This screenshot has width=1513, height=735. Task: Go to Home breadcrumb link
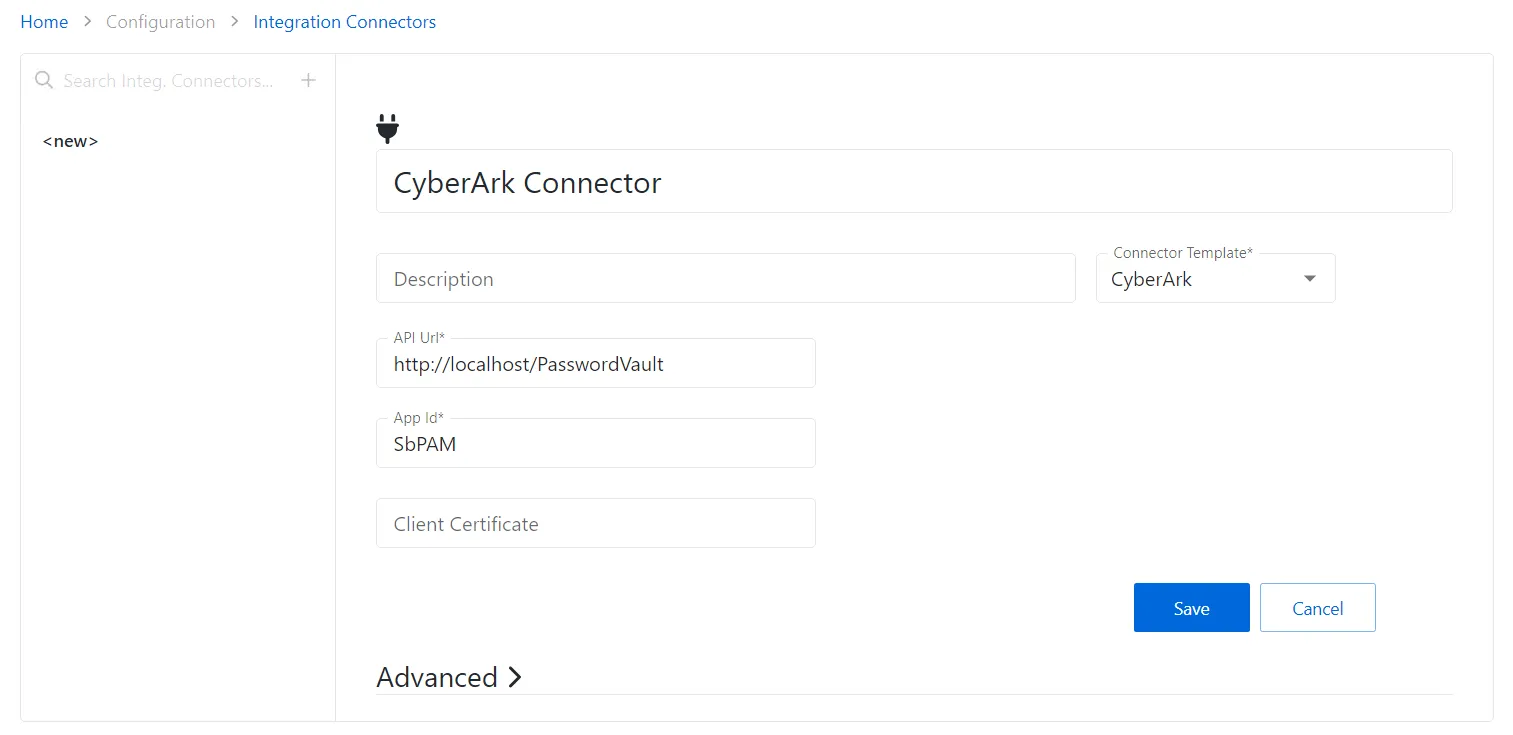pos(44,22)
